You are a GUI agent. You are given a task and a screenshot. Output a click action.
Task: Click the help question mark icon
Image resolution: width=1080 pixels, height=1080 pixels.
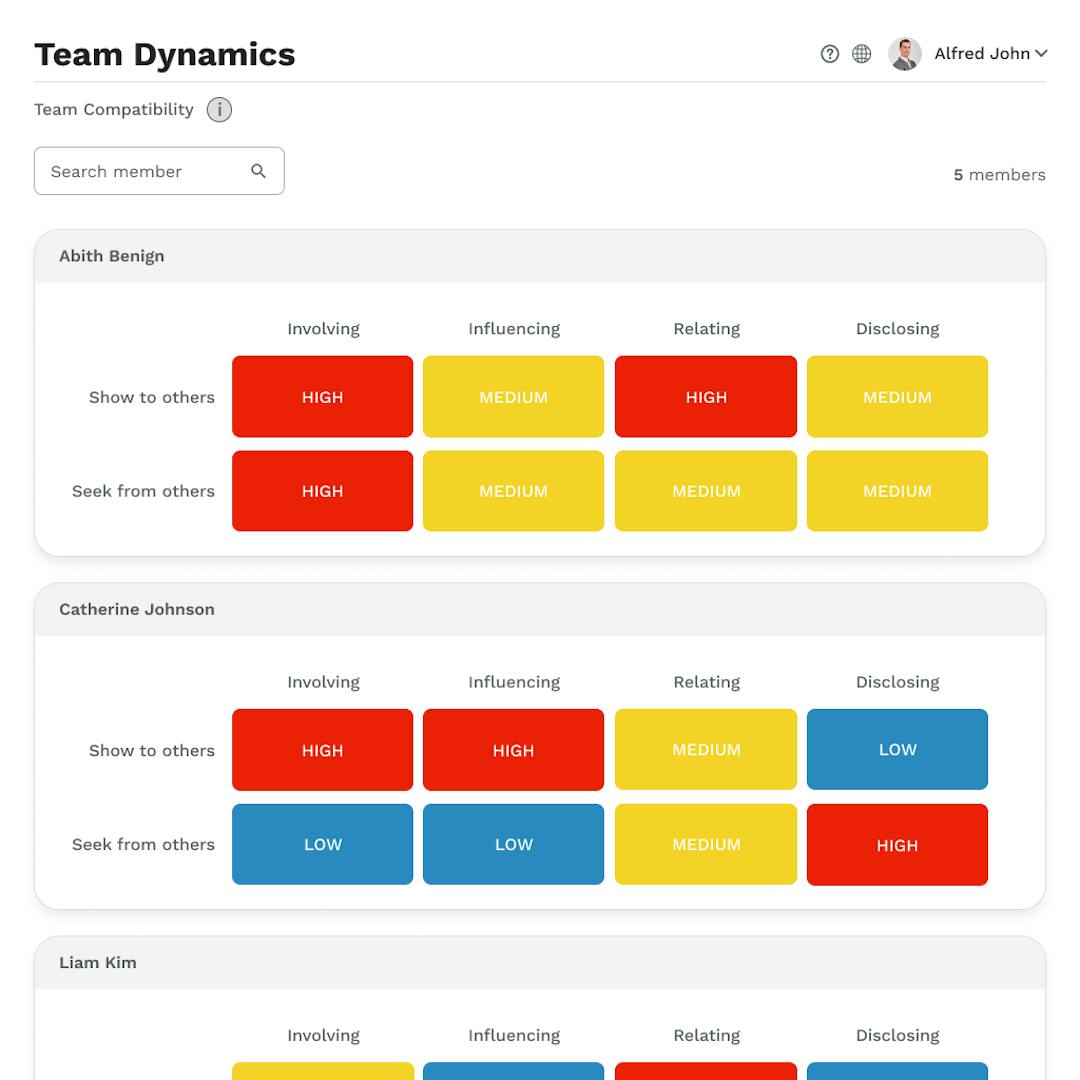829,54
